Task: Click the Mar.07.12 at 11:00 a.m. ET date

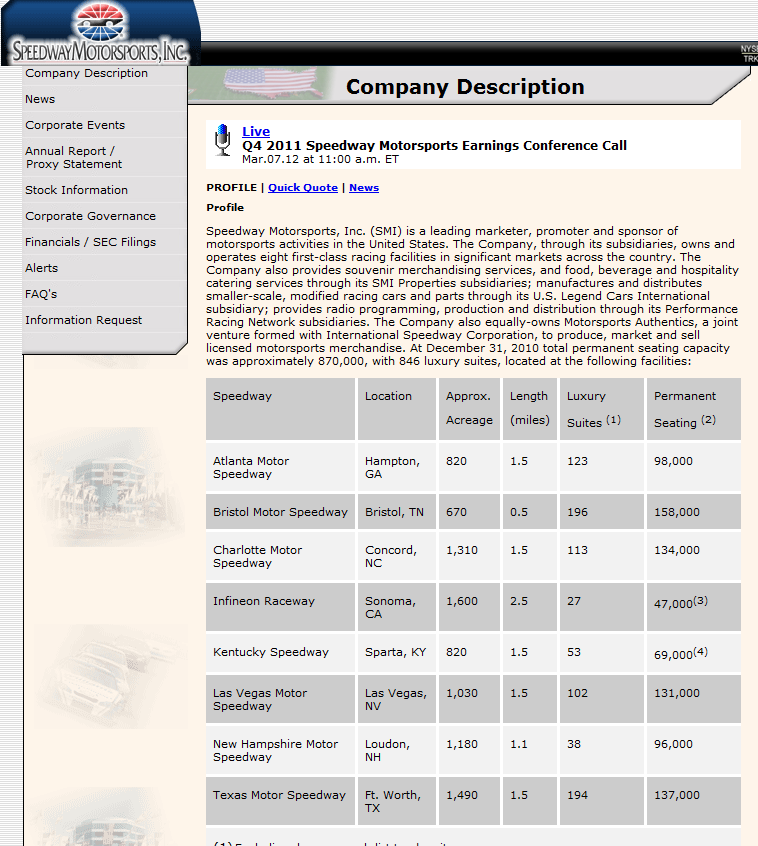Action: (320, 159)
